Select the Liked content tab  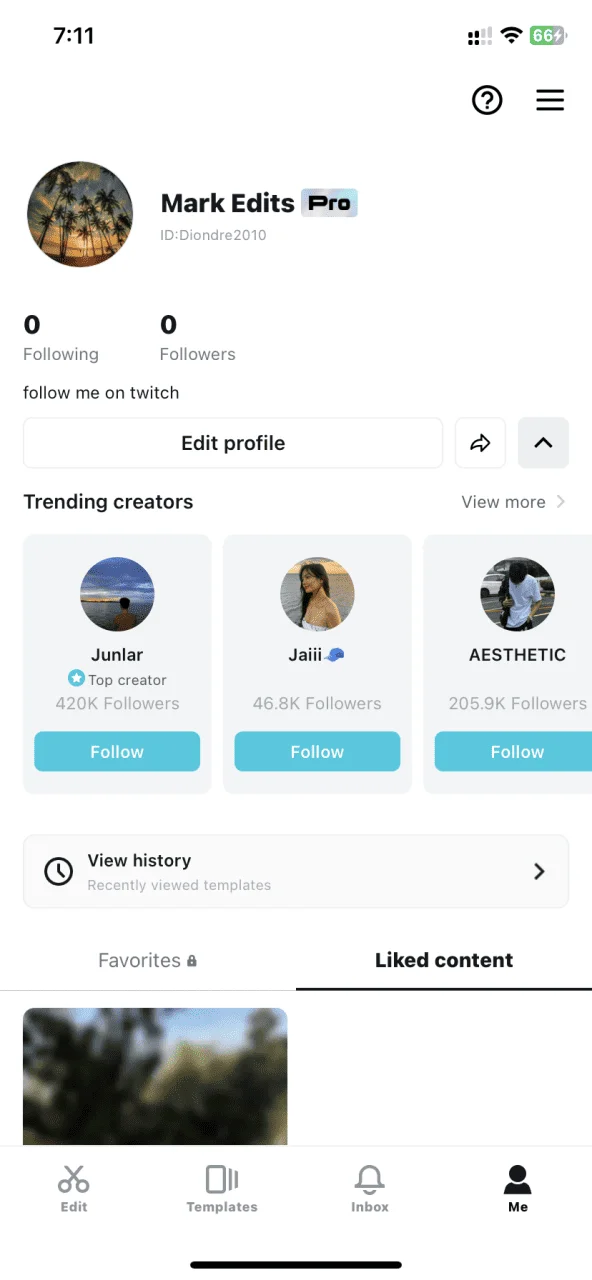[444, 960]
